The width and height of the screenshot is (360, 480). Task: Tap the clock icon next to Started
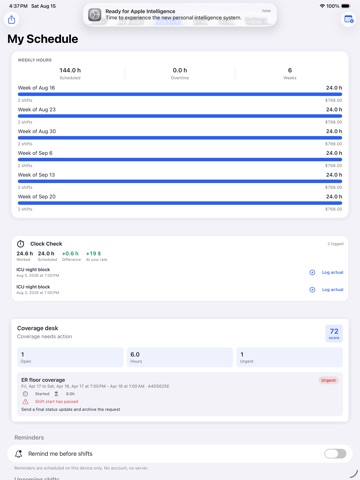click(x=25, y=394)
